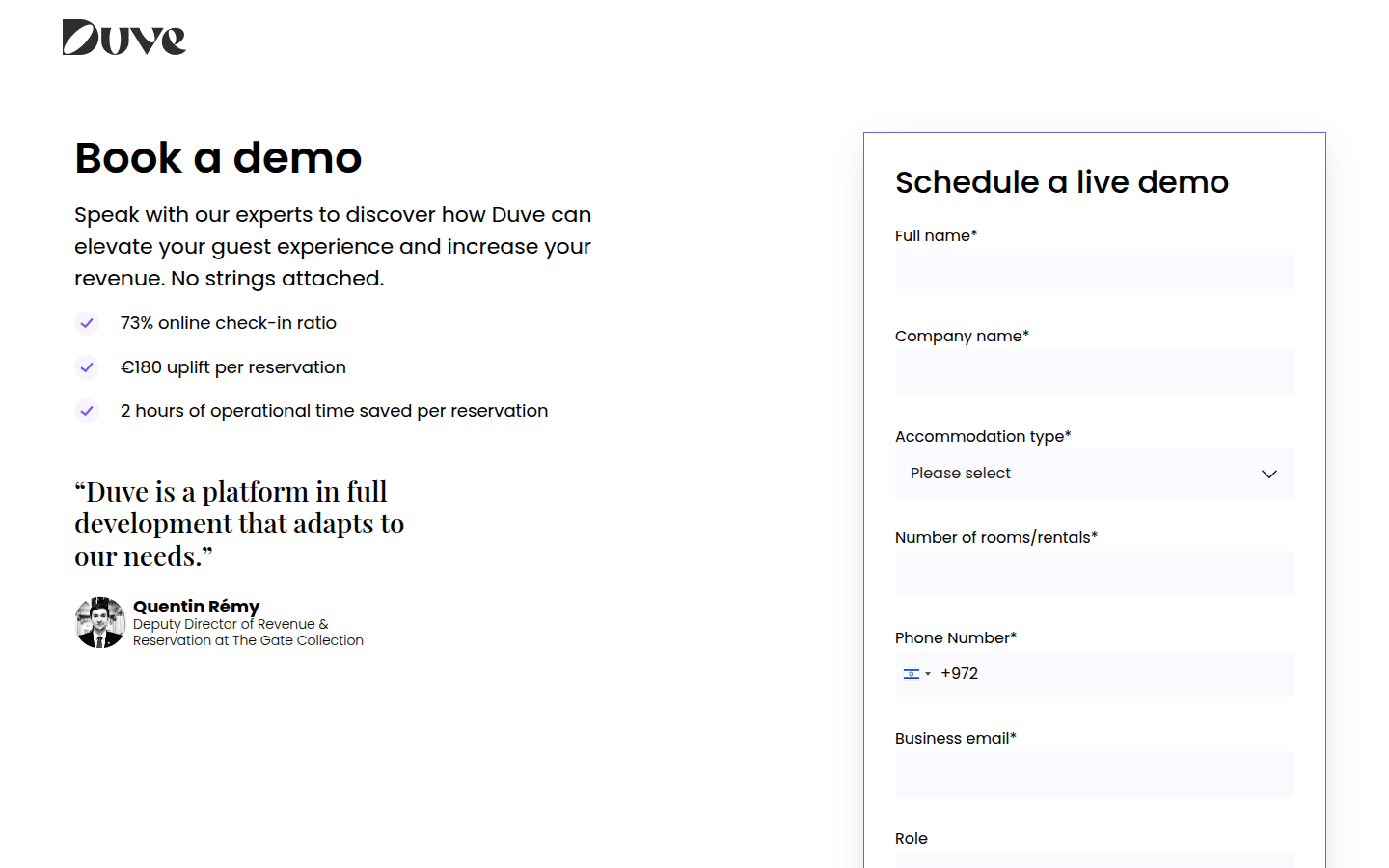Focus the Full name input field
This screenshot has width=1389, height=868.
point(1094,272)
